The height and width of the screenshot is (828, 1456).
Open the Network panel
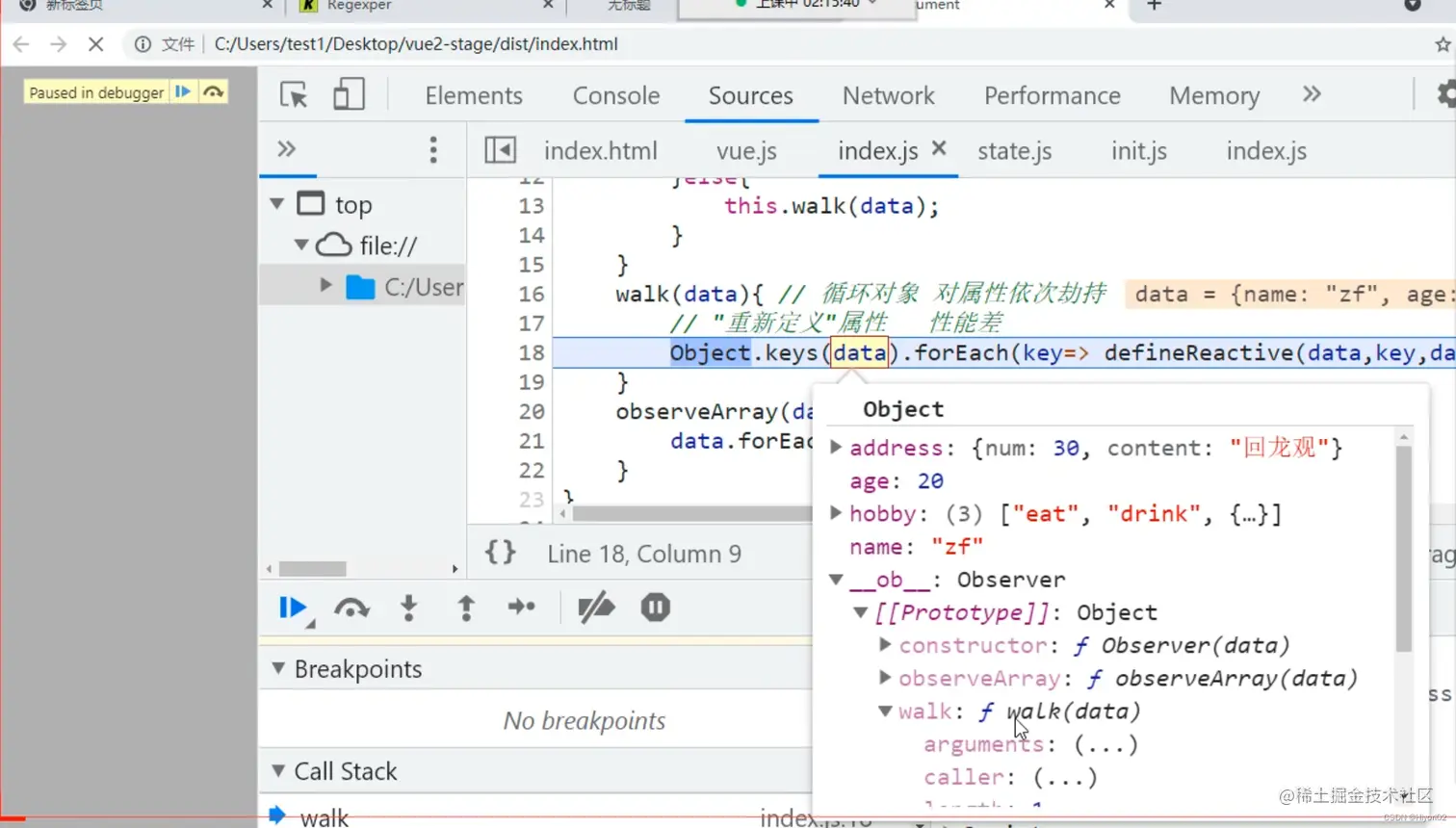[889, 95]
